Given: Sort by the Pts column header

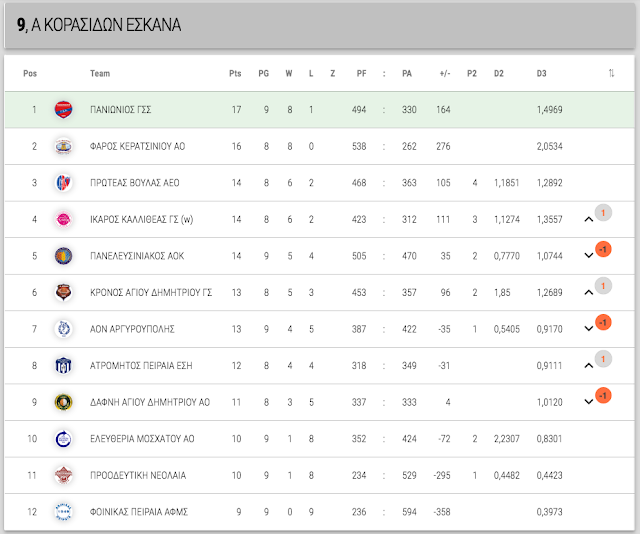Looking at the screenshot, I should 235,73.
